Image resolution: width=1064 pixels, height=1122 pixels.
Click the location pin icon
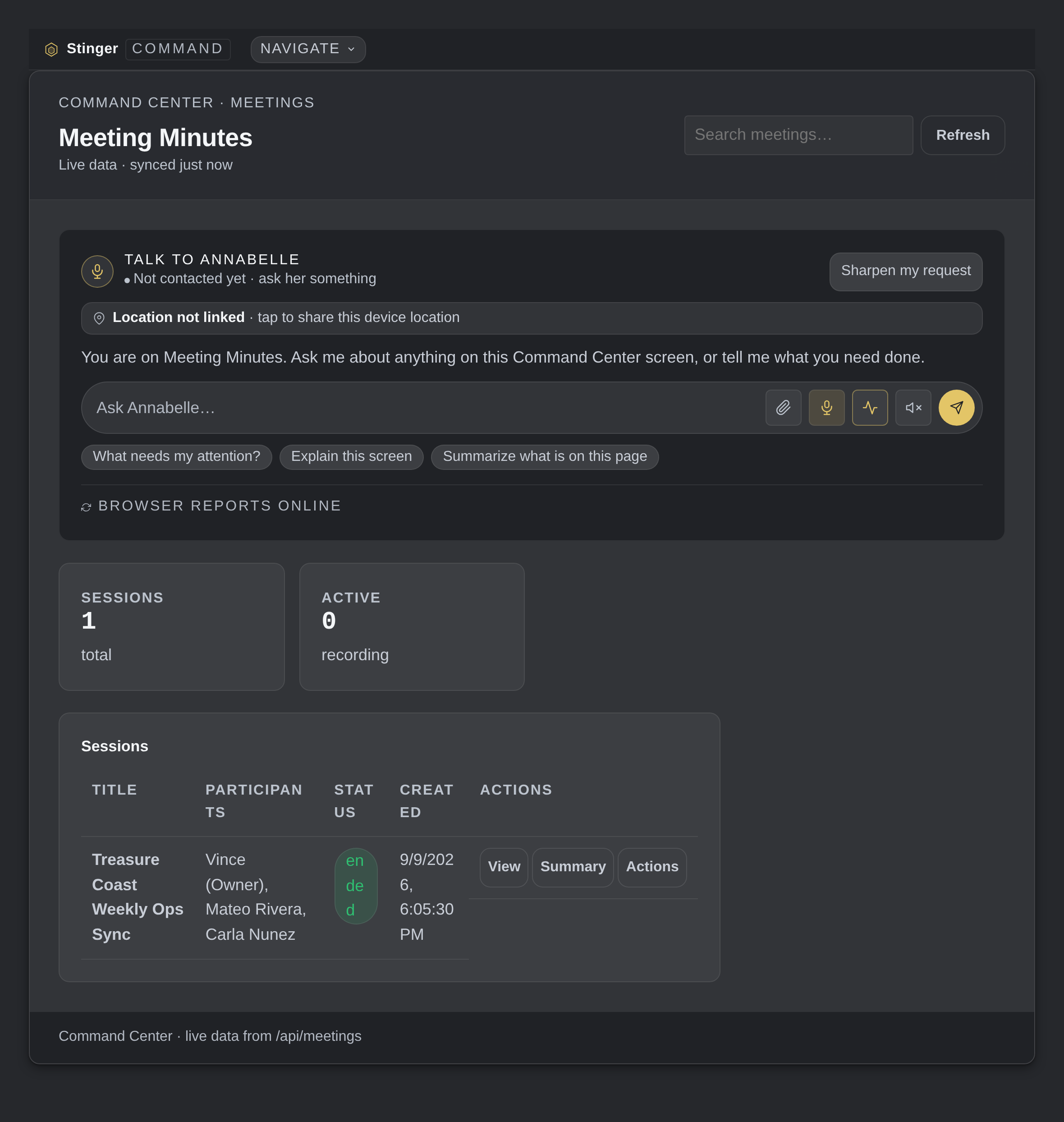pyautogui.click(x=99, y=318)
